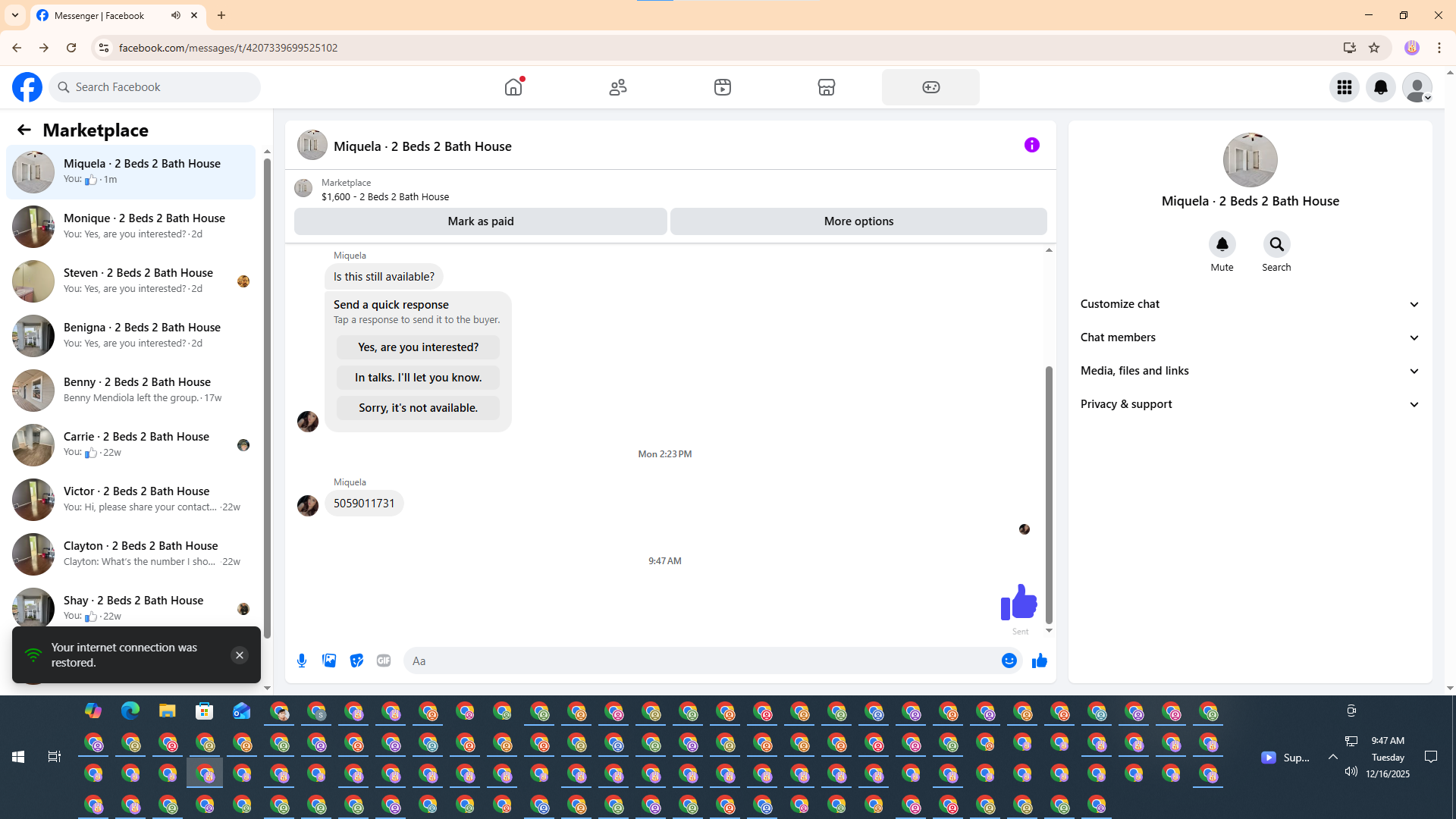The height and width of the screenshot is (819, 1456).
Task: Open the Gaming tab
Action: click(930, 87)
